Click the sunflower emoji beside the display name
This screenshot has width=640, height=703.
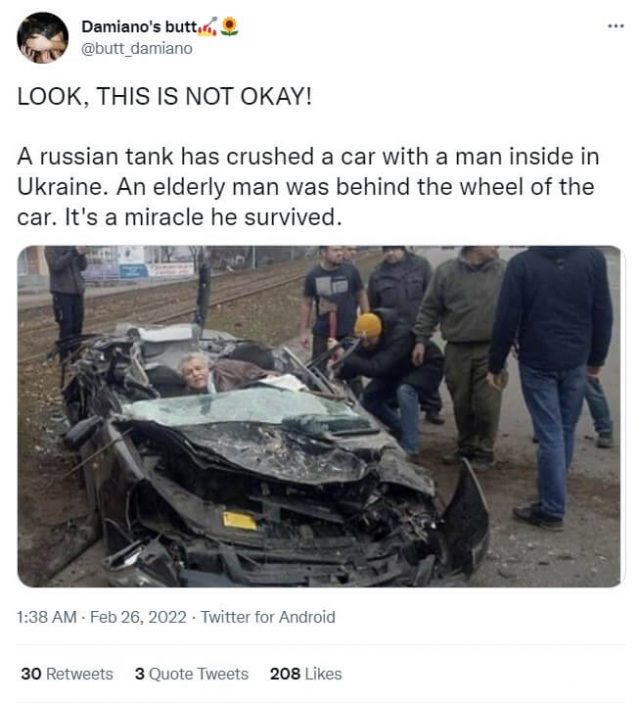pos(230,26)
